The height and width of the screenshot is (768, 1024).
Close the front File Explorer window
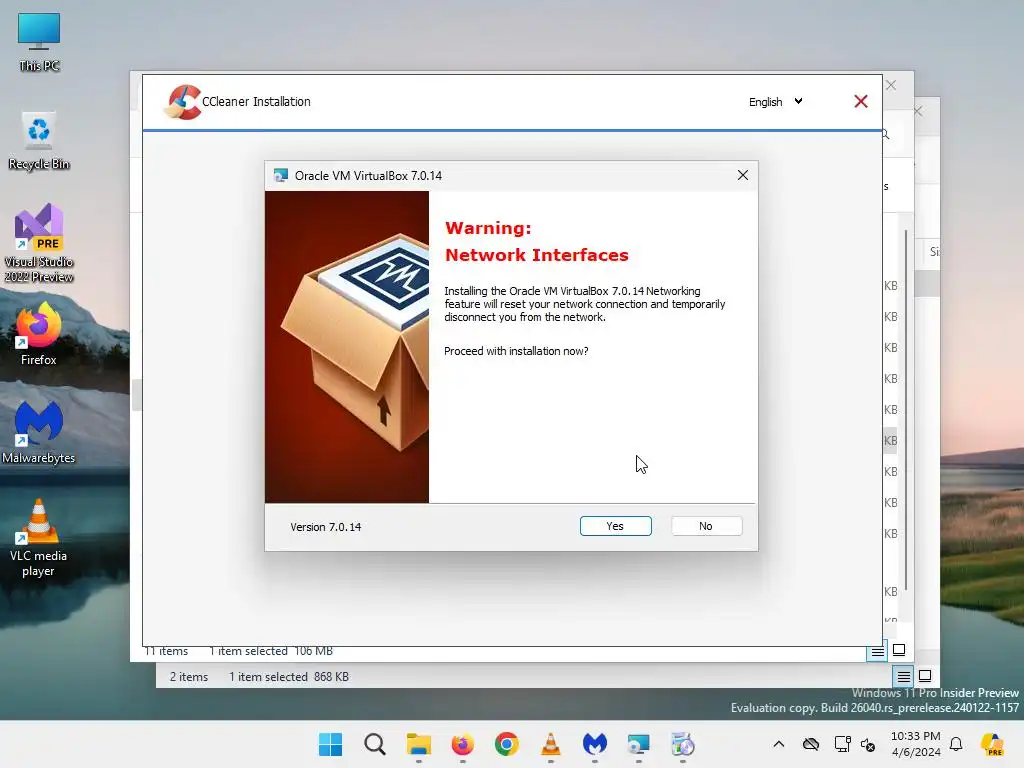coord(891,86)
